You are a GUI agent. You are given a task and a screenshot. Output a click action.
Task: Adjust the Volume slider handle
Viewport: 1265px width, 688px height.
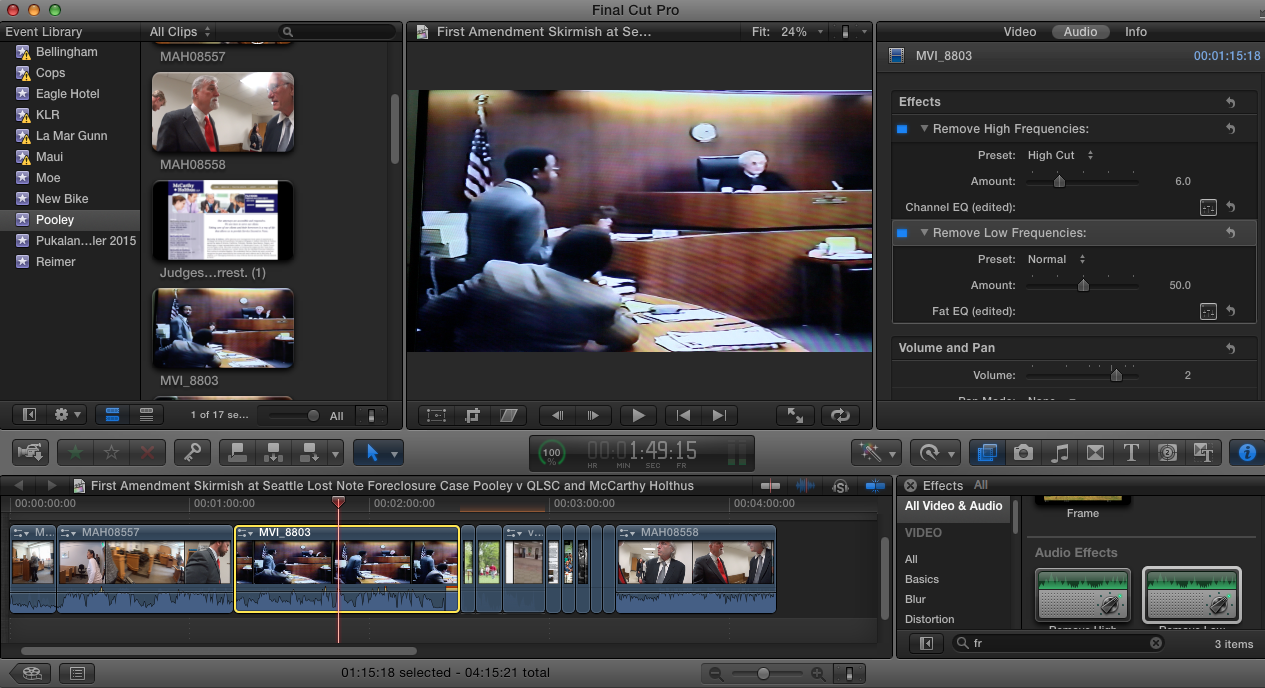coord(1116,376)
